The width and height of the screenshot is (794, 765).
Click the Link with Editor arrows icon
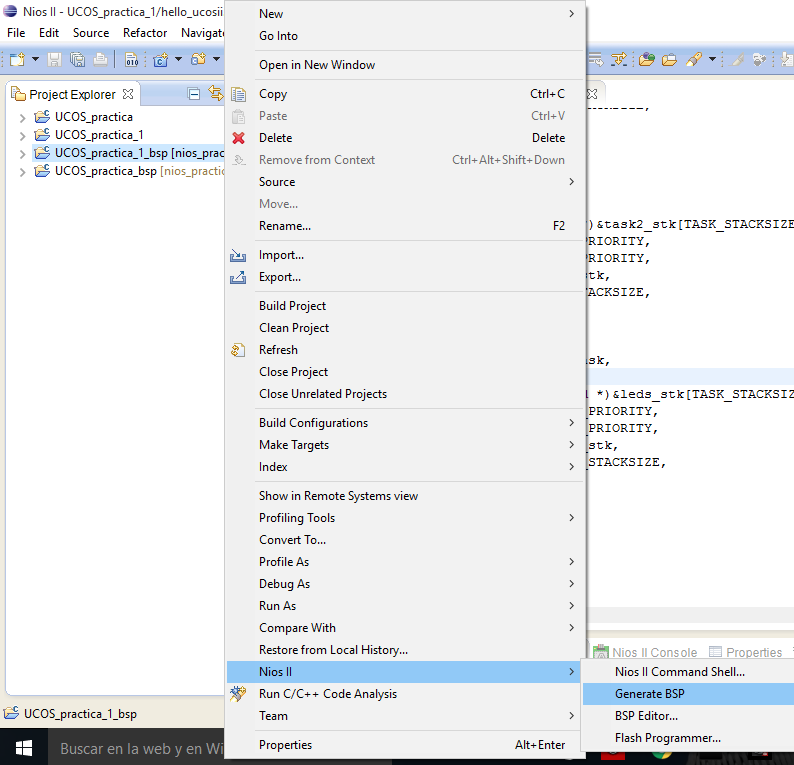click(216, 94)
